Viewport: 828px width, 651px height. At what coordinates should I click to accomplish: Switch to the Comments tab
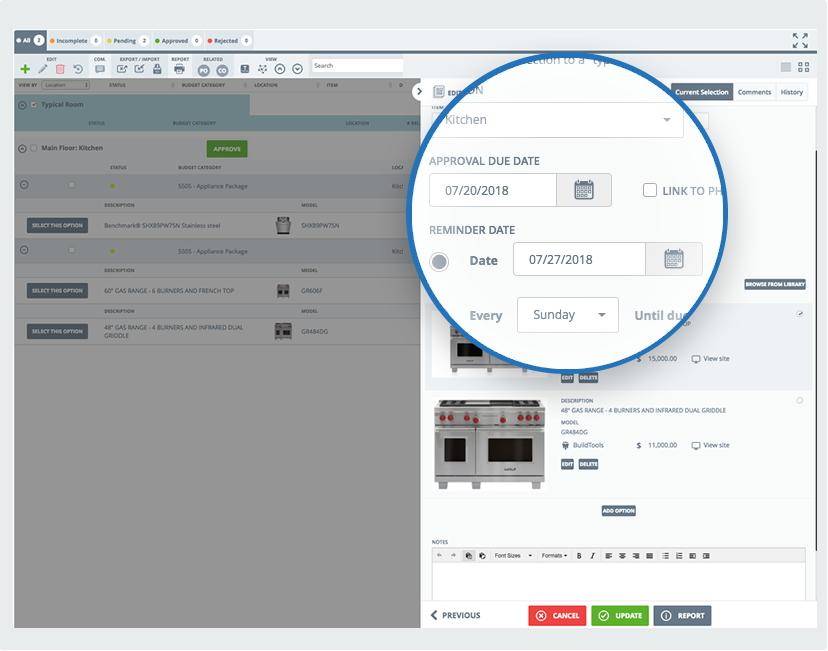[754, 92]
